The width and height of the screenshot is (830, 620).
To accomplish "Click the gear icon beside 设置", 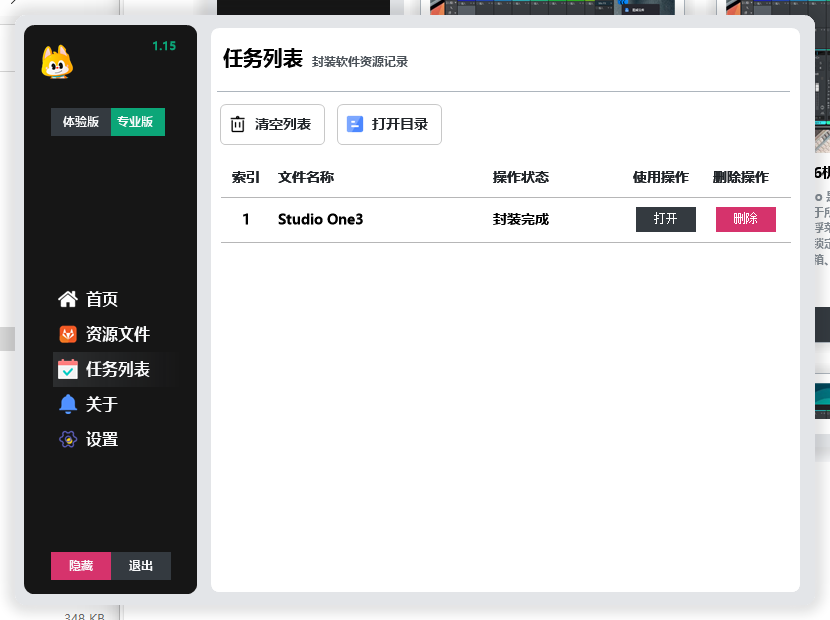I will [66, 439].
